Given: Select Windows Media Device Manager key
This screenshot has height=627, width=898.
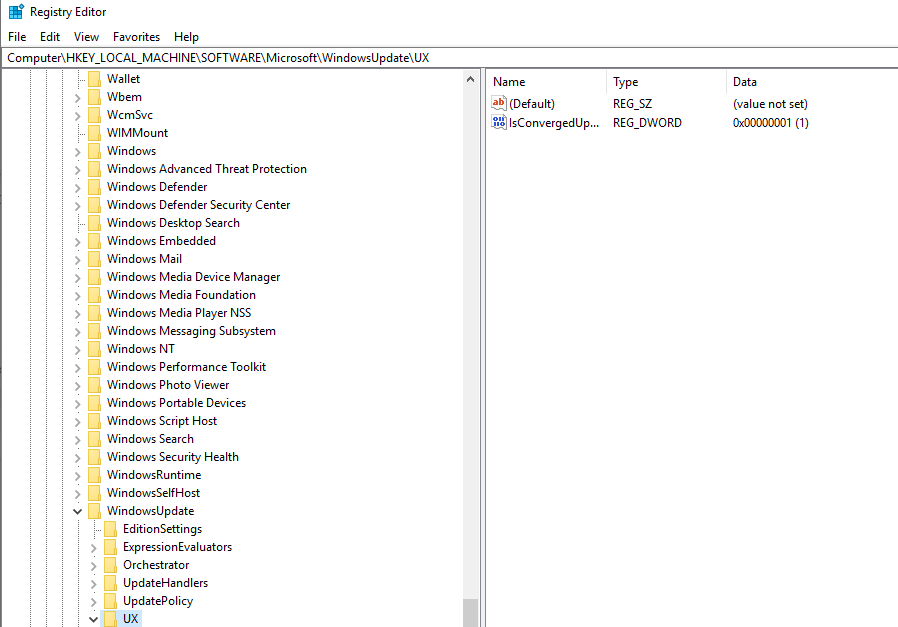Looking at the screenshot, I should (x=194, y=277).
